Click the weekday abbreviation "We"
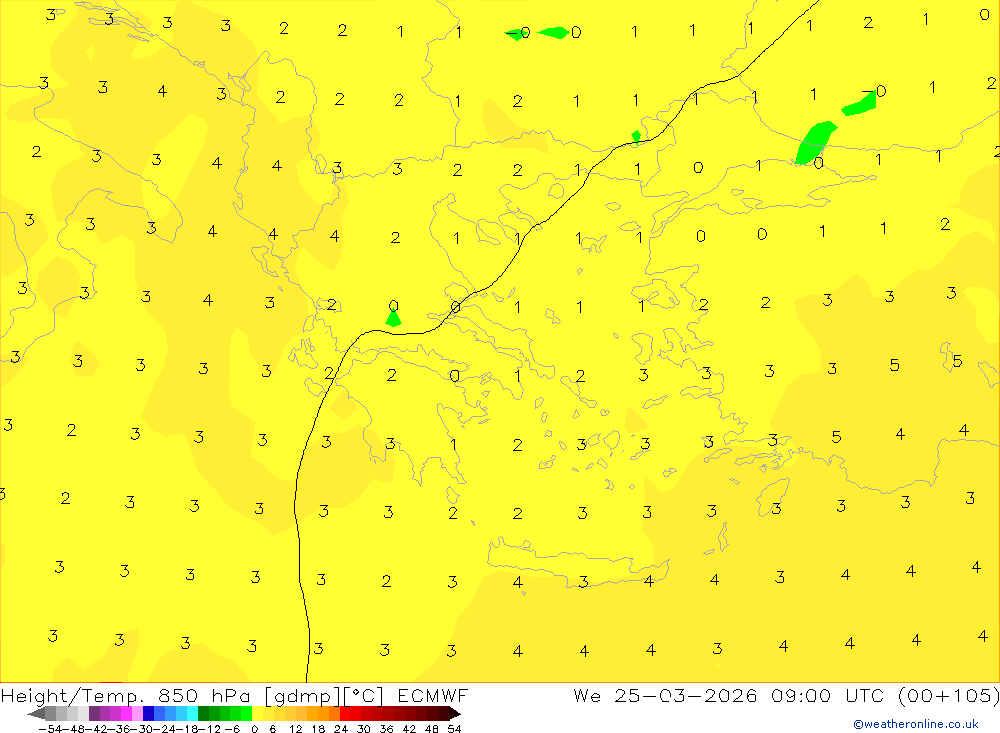The image size is (1000, 733). pos(587,695)
